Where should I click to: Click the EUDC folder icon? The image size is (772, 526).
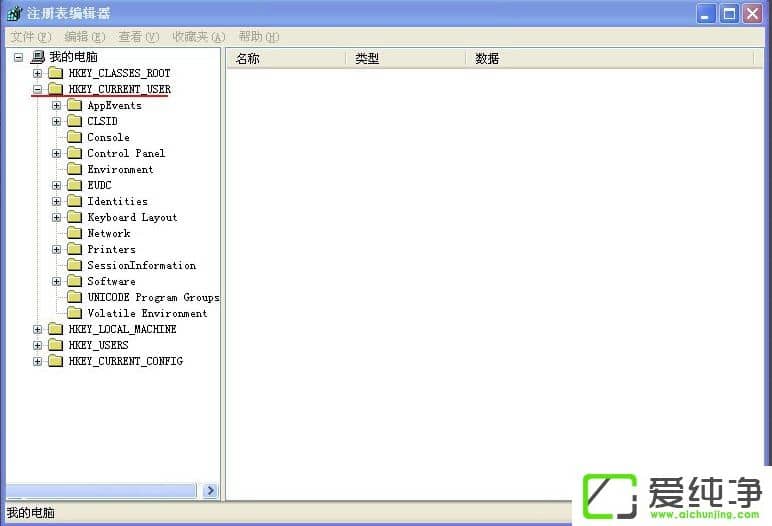tap(74, 185)
